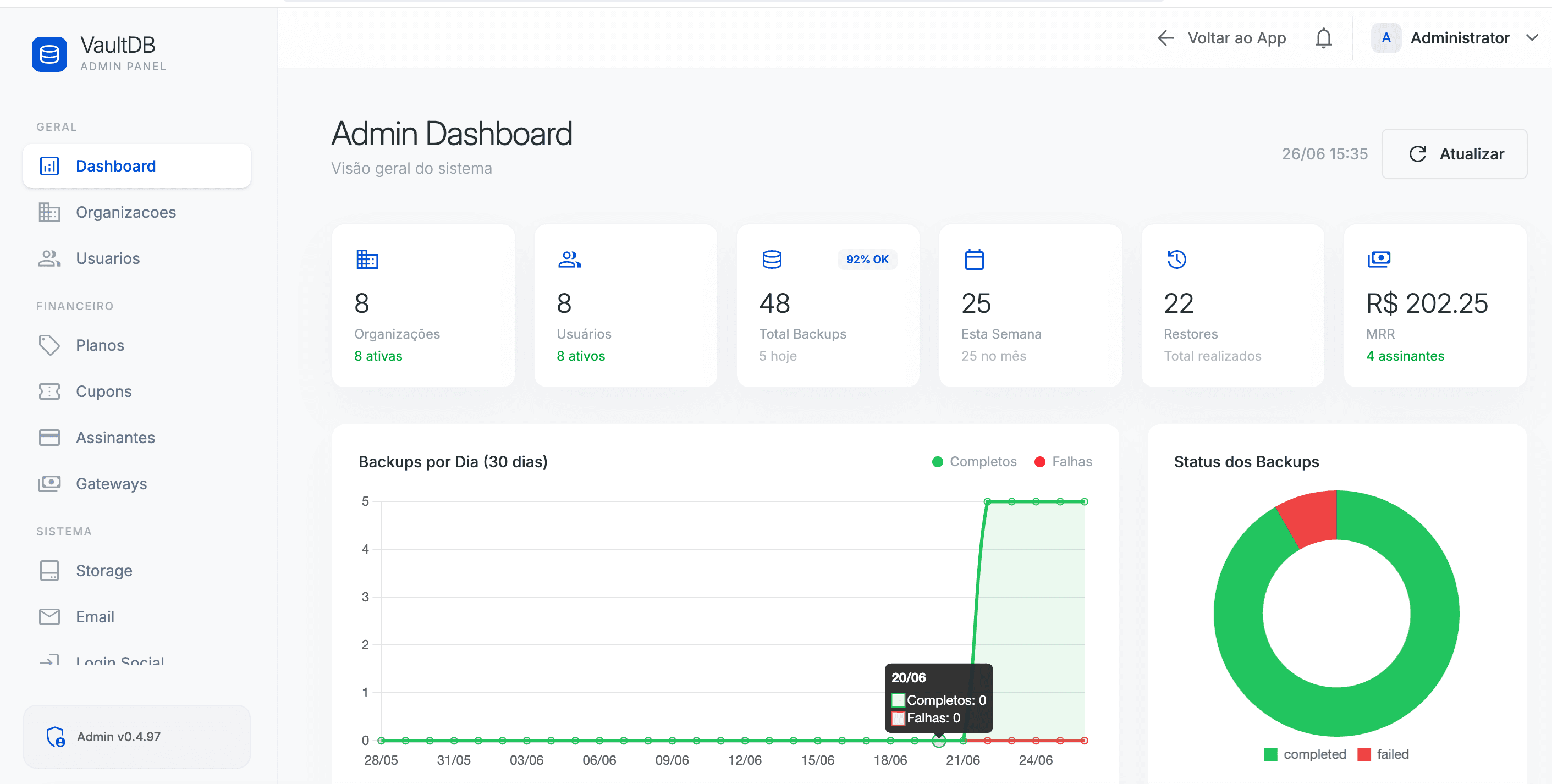This screenshot has width=1552, height=784.
Task: Click the Email envelope icon
Action: [x=49, y=617]
